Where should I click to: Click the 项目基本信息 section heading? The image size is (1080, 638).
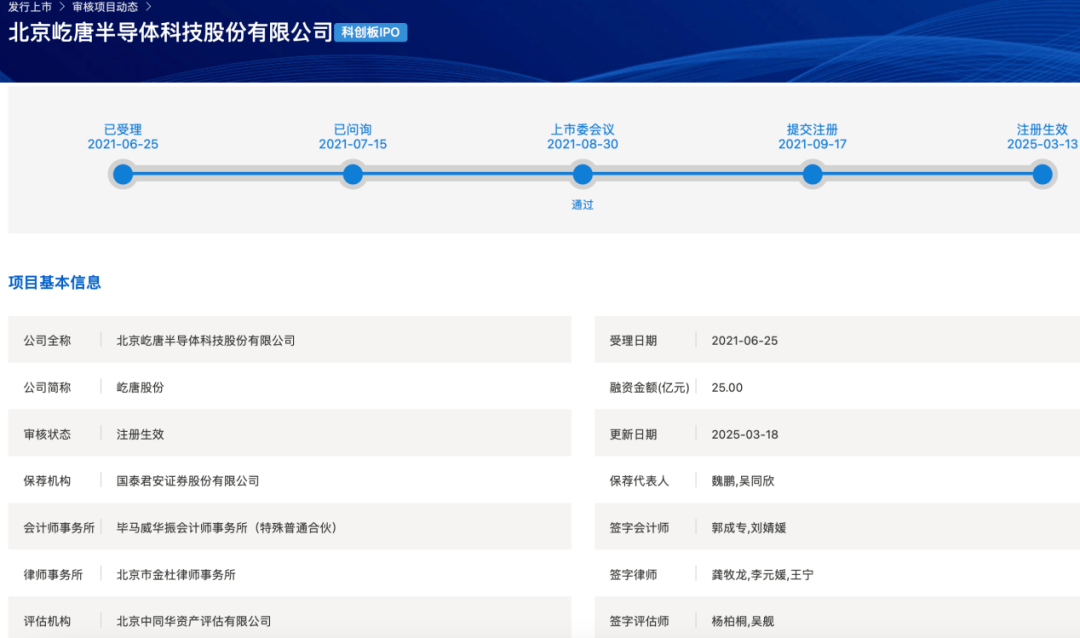tap(54, 282)
